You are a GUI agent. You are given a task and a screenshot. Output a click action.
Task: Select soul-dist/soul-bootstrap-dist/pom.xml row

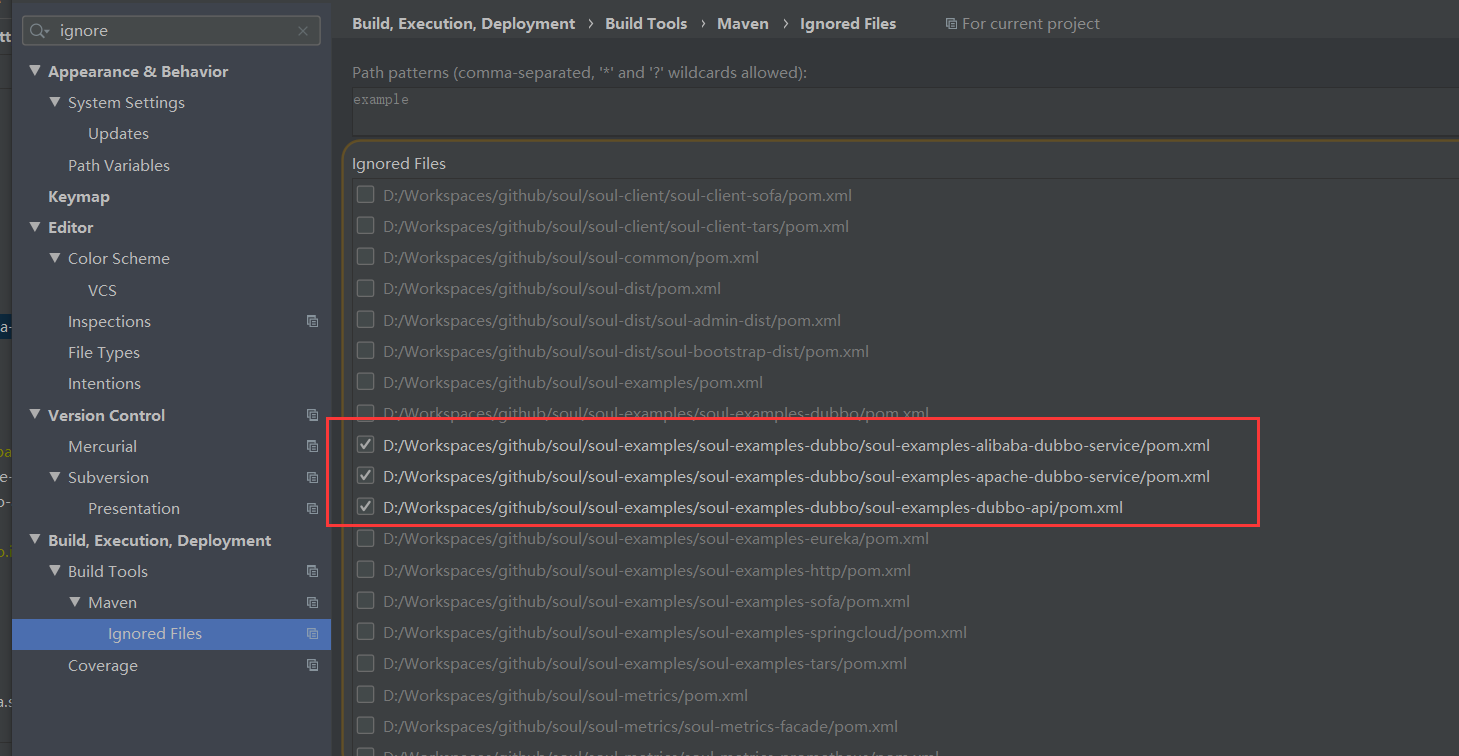tap(626, 351)
